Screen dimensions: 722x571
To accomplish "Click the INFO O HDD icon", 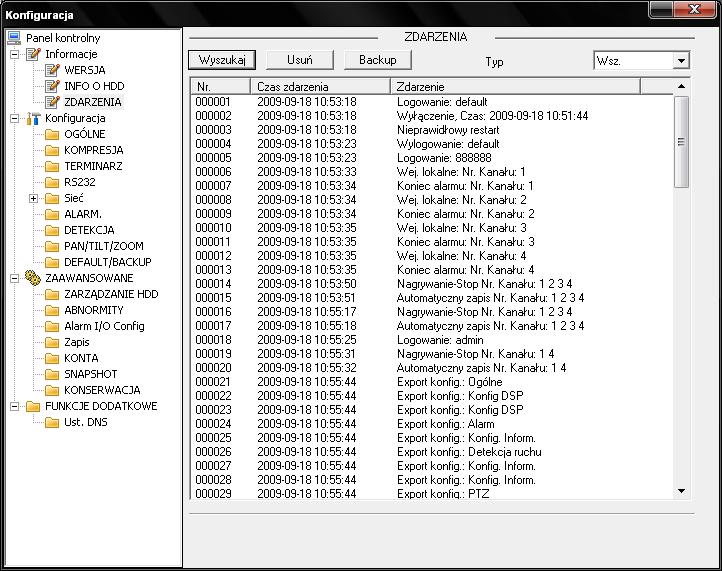I will (53, 86).
